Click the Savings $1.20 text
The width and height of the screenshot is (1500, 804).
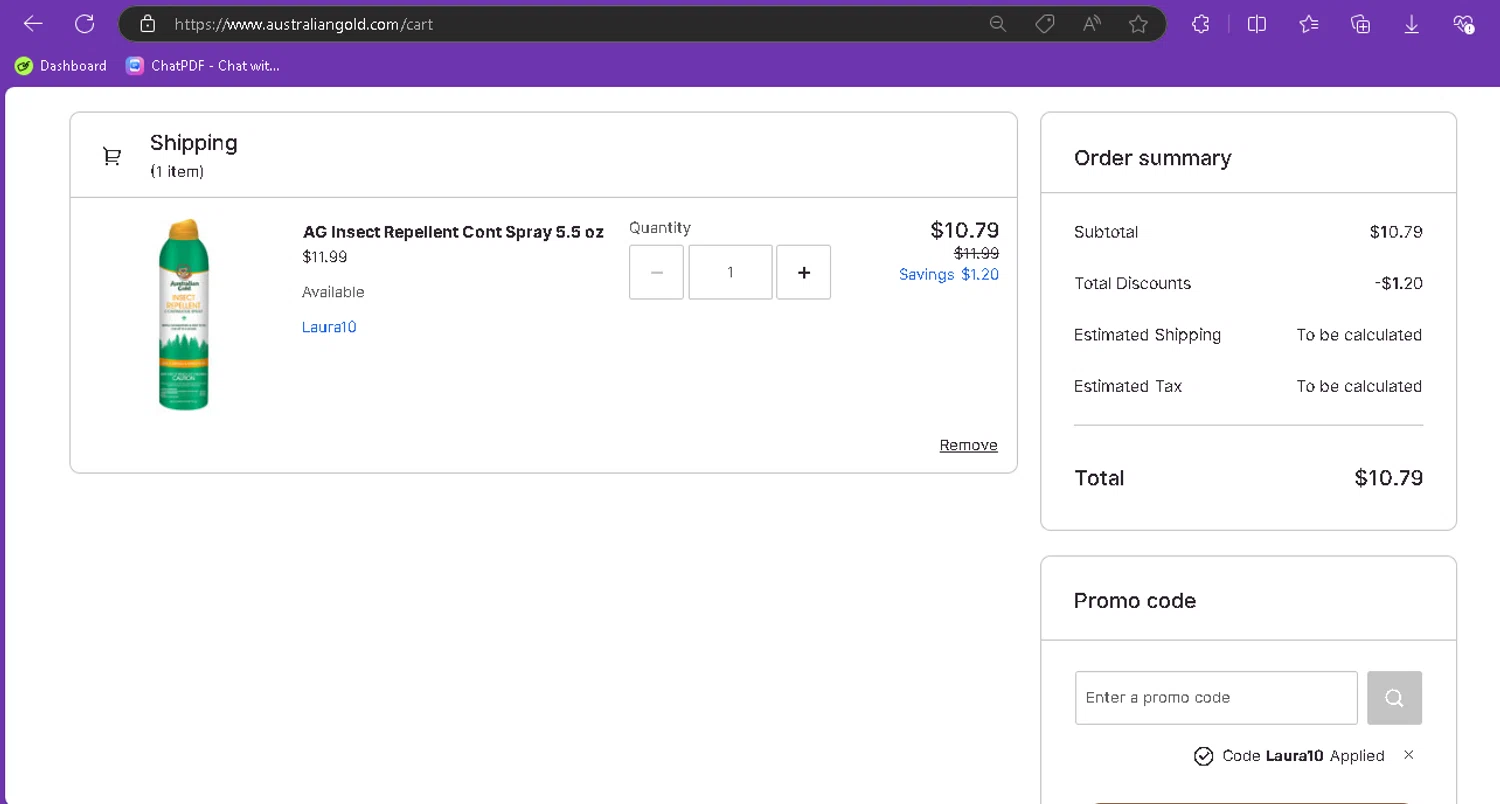[948, 274]
